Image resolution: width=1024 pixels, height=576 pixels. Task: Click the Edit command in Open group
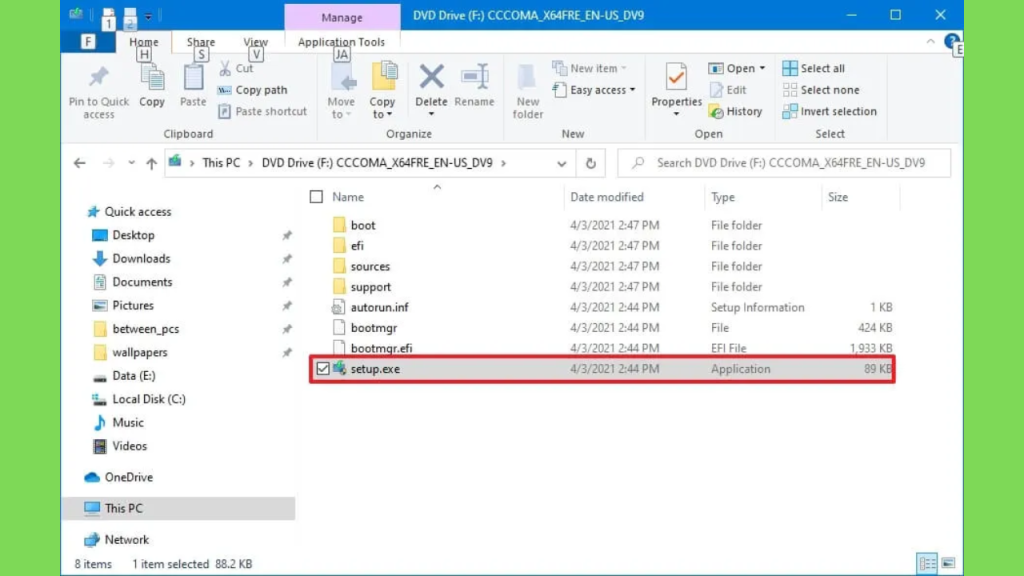click(x=728, y=89)
